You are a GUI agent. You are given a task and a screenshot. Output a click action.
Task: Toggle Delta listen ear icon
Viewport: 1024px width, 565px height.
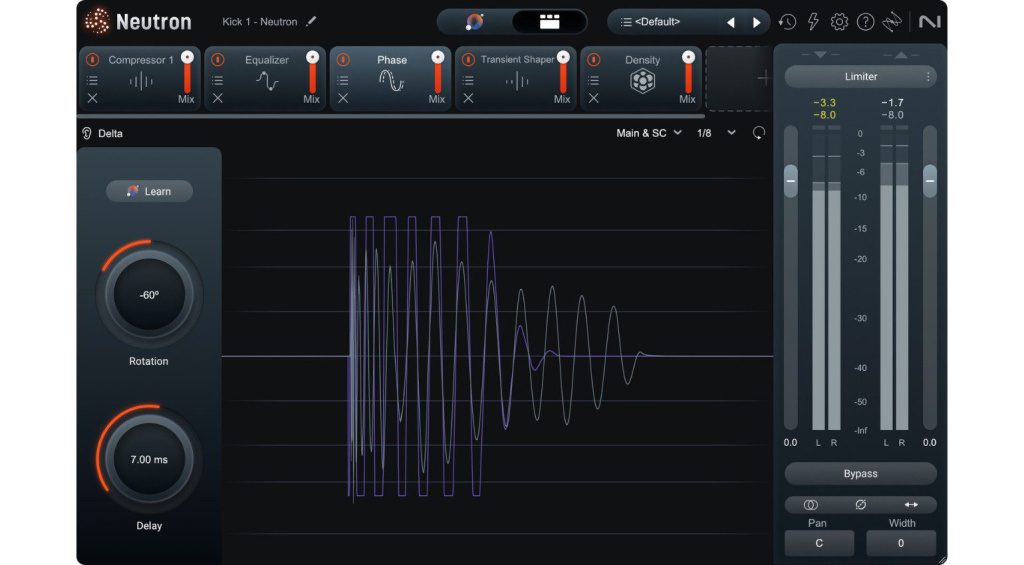pyautogui.click(x=87, y=133)
